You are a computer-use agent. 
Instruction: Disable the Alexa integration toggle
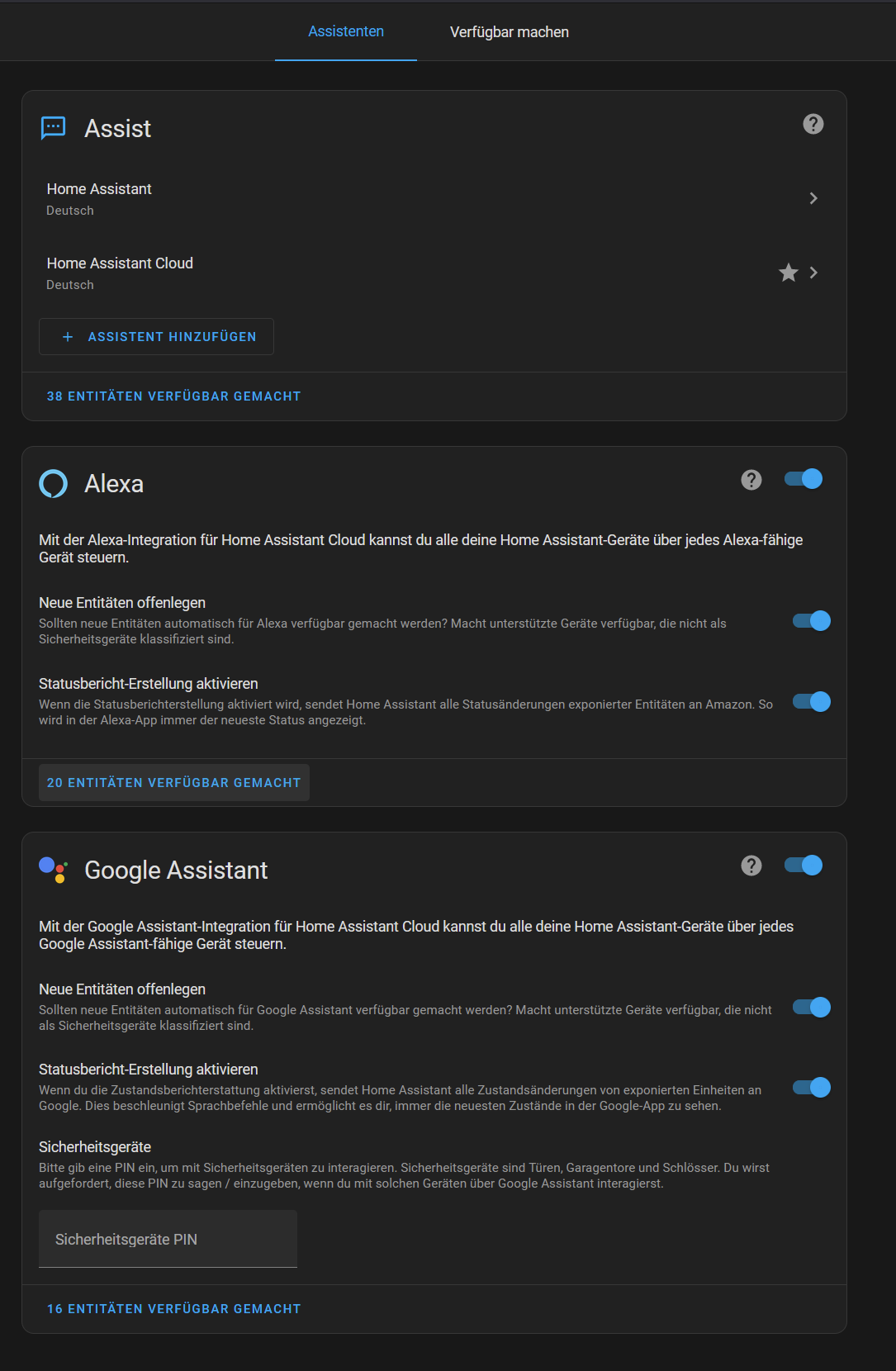(804, 479)
